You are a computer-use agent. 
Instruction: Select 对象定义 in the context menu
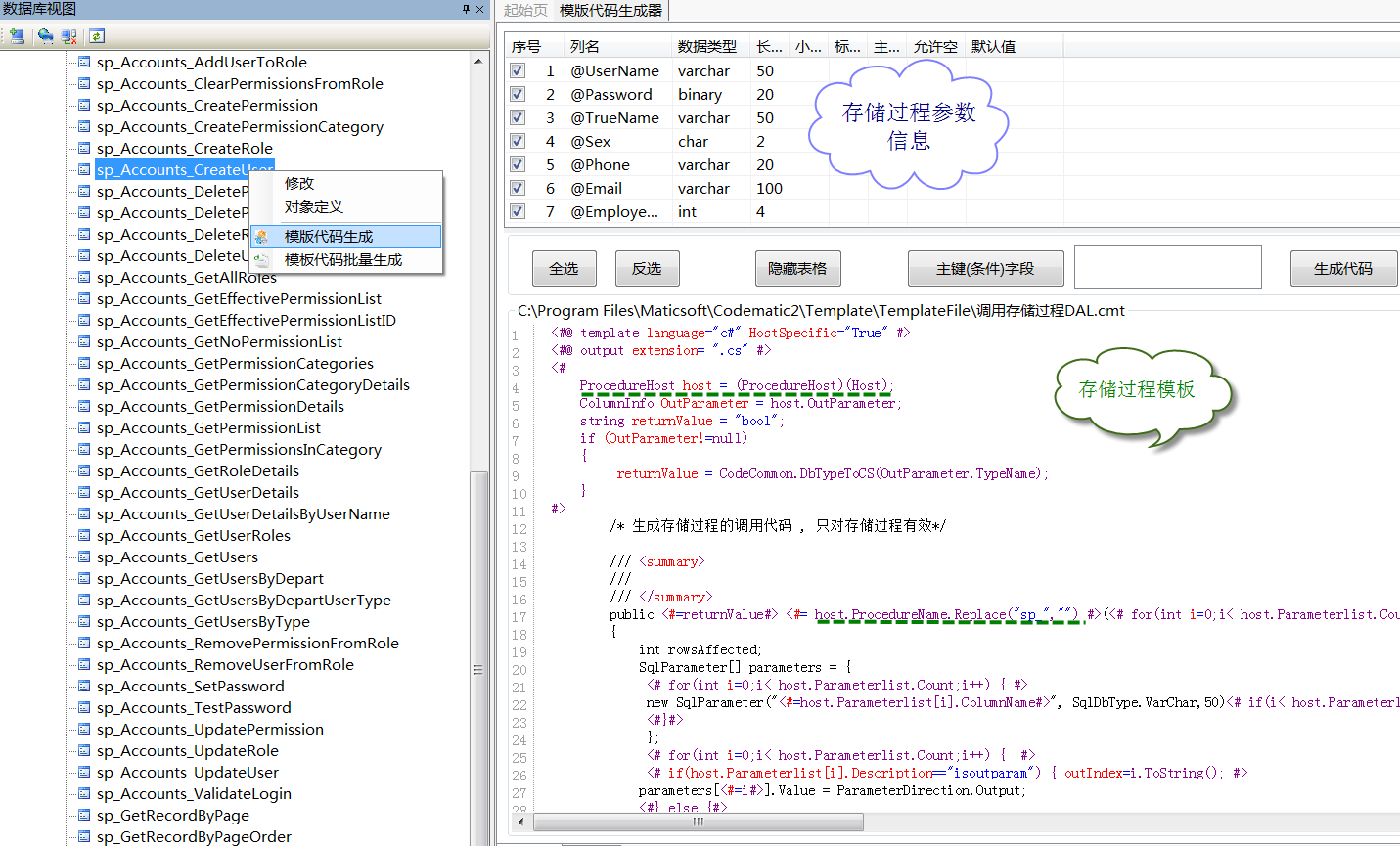click(x=313, y=207)
